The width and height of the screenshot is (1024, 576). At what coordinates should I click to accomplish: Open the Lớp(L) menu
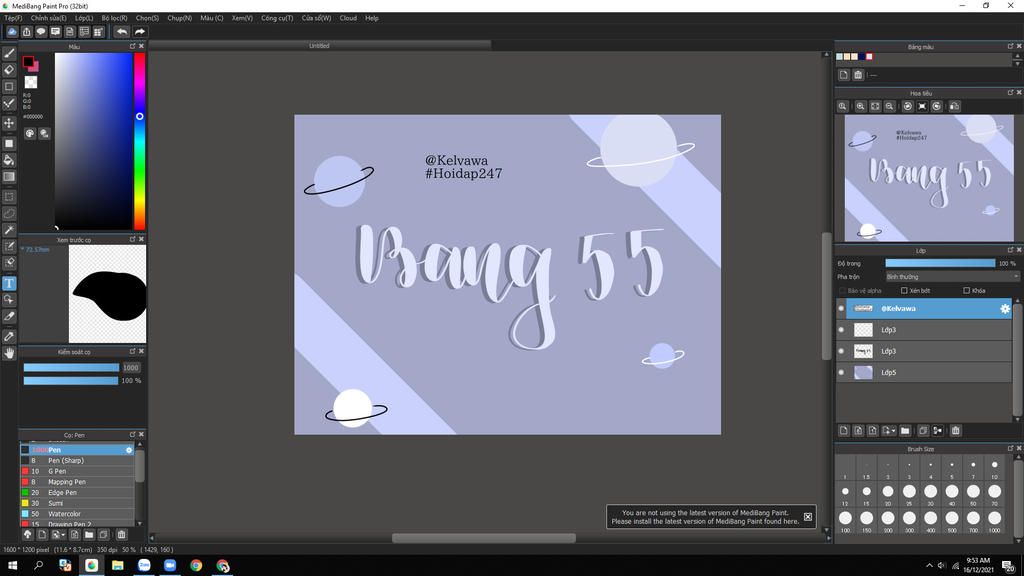tap(84, 18)
